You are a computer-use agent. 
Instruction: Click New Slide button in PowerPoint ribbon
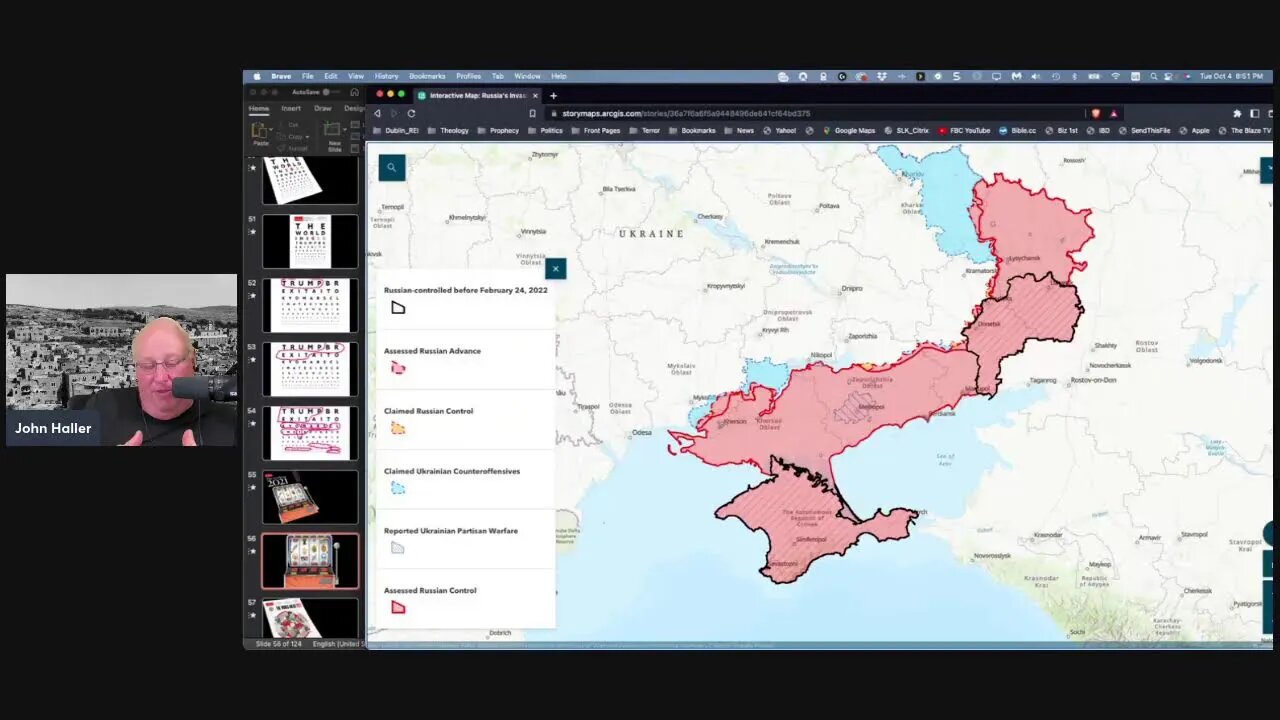pyautogui.click(x=334, y=134)
